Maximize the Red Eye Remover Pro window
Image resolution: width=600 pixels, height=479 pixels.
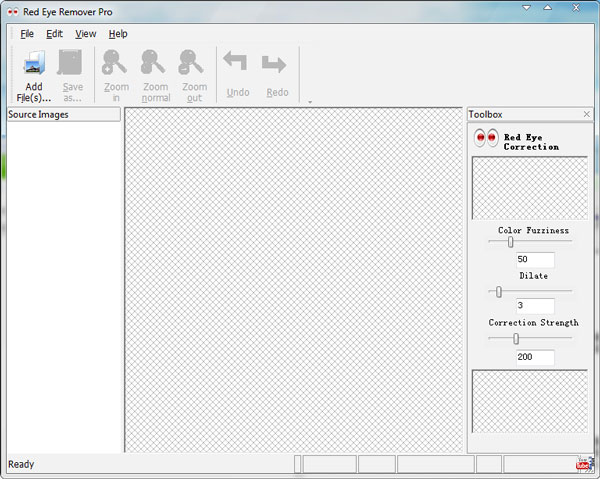pos(548,8)
